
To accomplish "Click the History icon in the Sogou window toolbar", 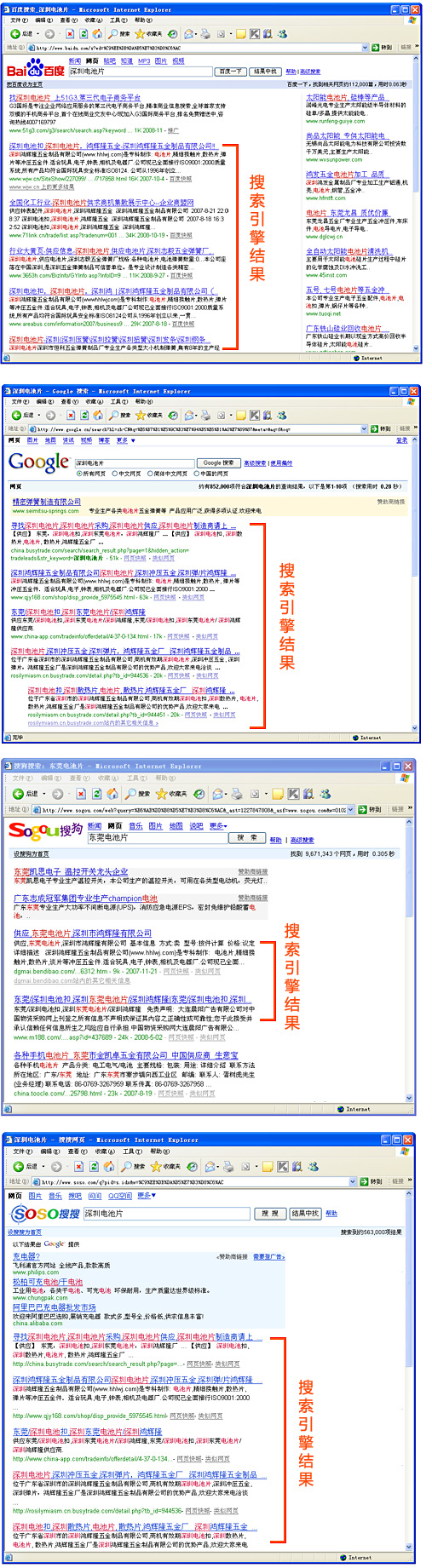I will coord(197,793).
